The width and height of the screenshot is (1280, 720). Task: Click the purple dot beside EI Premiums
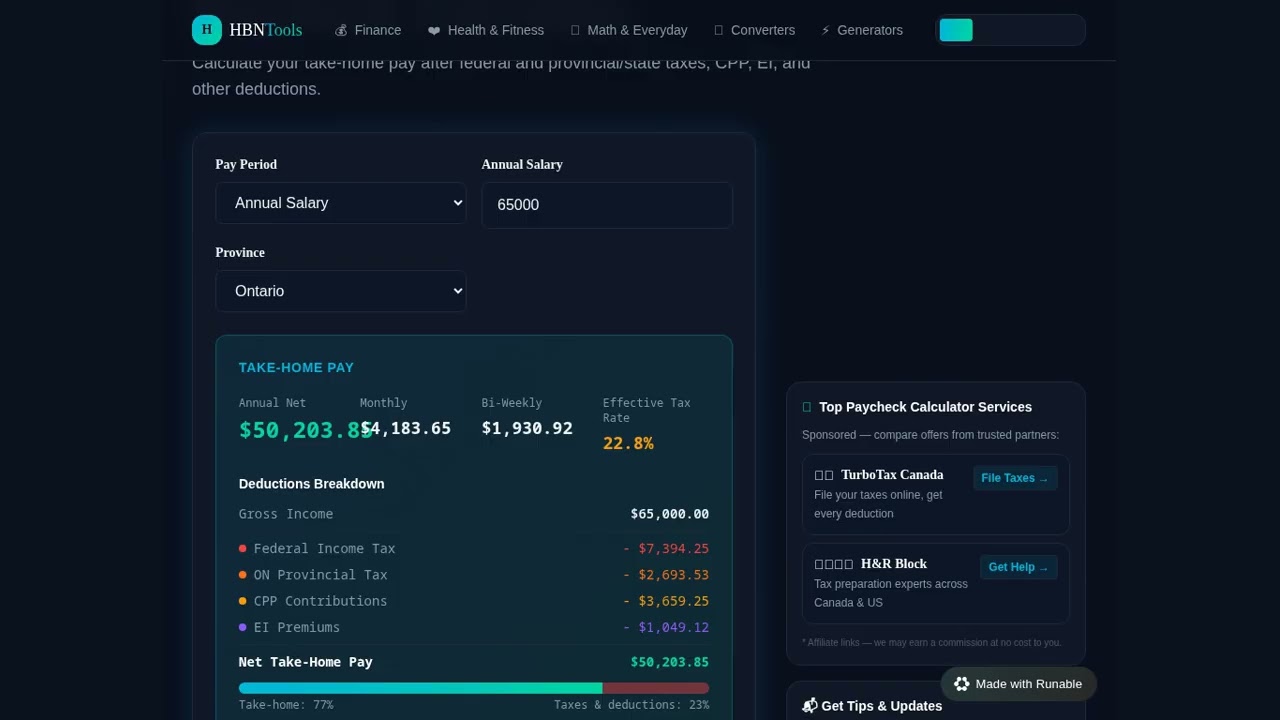click(243, 627)
